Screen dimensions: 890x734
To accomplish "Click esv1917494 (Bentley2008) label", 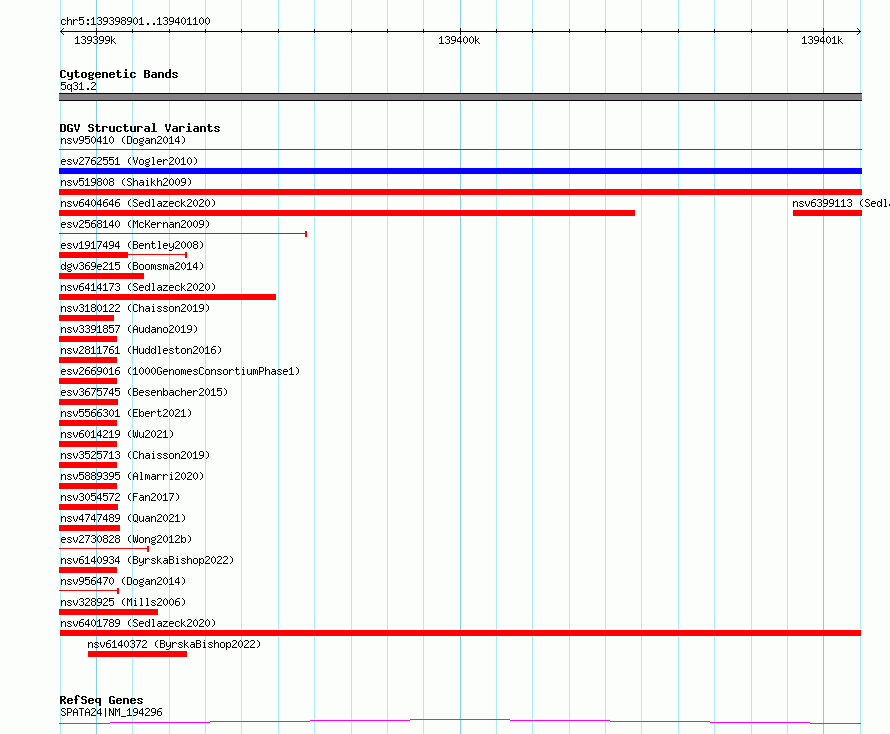I will (x=132, y=245).
